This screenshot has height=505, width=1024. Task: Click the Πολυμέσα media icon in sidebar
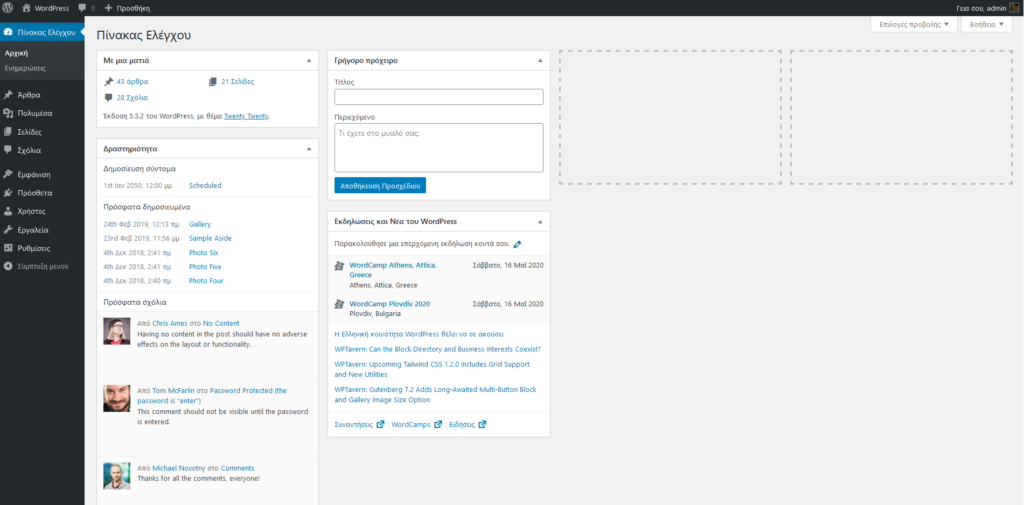pyautogui.click(x=9, y=113)
